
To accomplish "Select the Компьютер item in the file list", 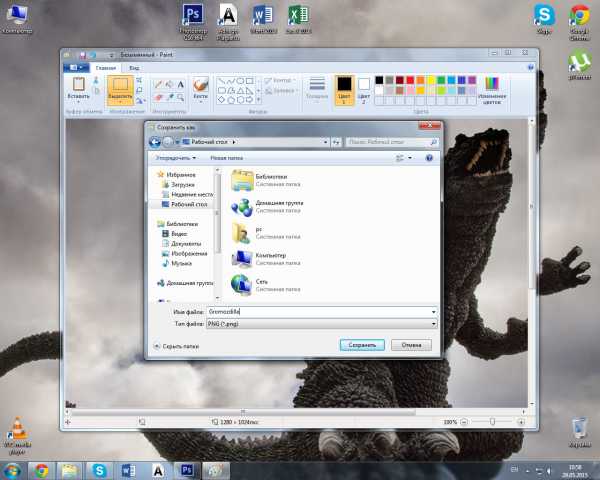I will pos(266,259).
